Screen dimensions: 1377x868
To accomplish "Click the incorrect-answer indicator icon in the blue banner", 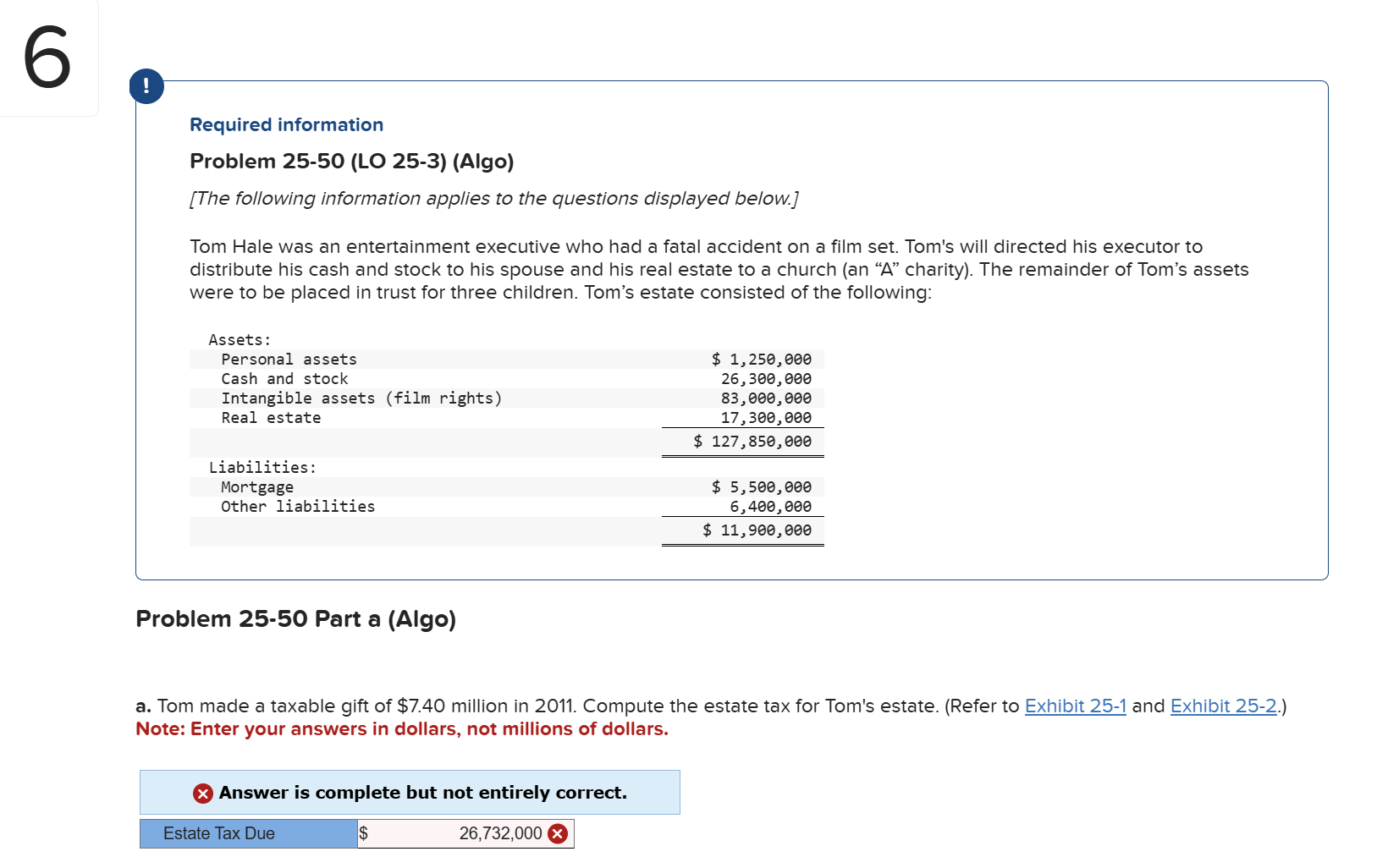I will click(202, 793).
